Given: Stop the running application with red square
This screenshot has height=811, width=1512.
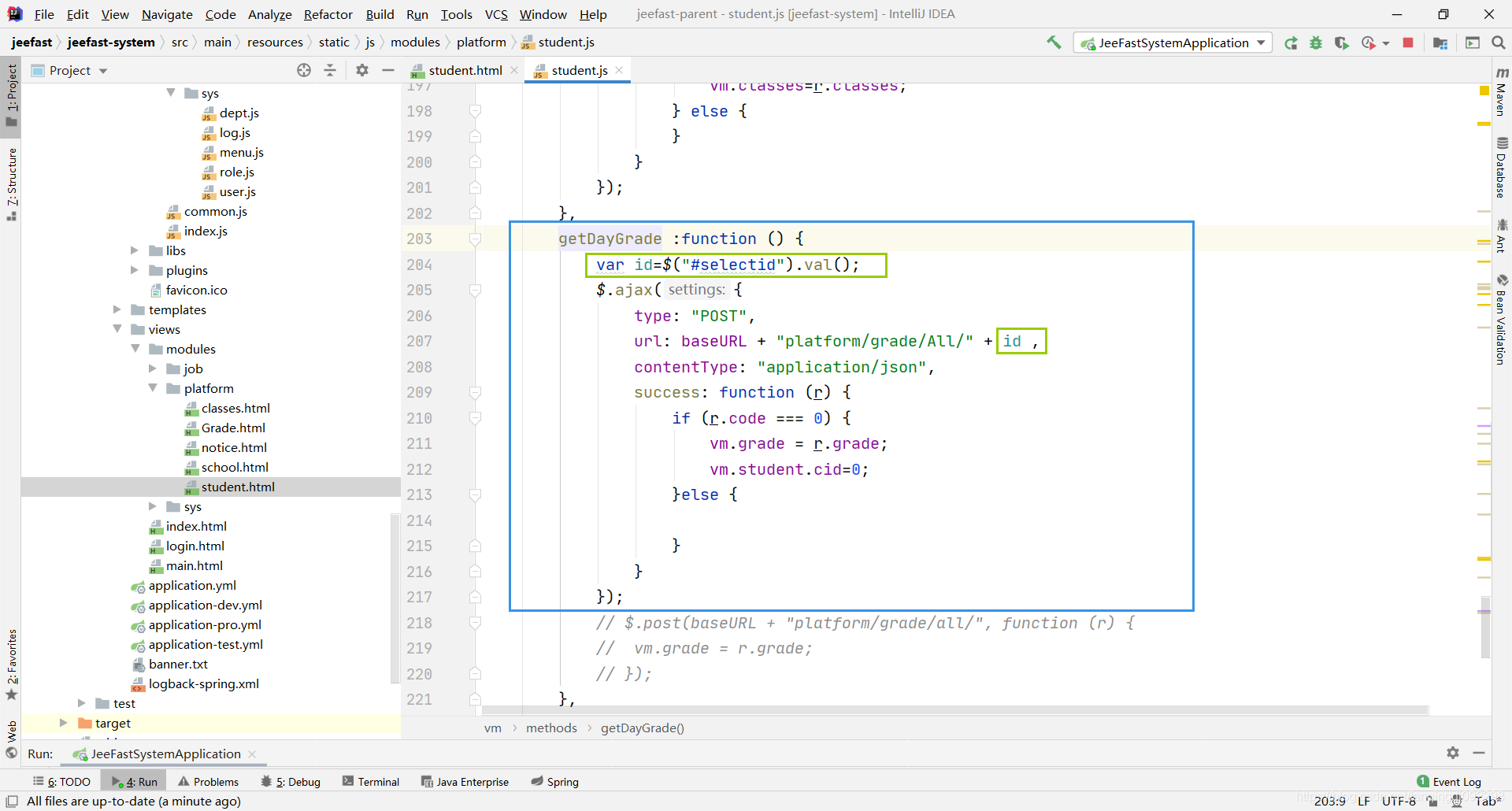Looking at the screenshot, I should (x=1408, y=43).
